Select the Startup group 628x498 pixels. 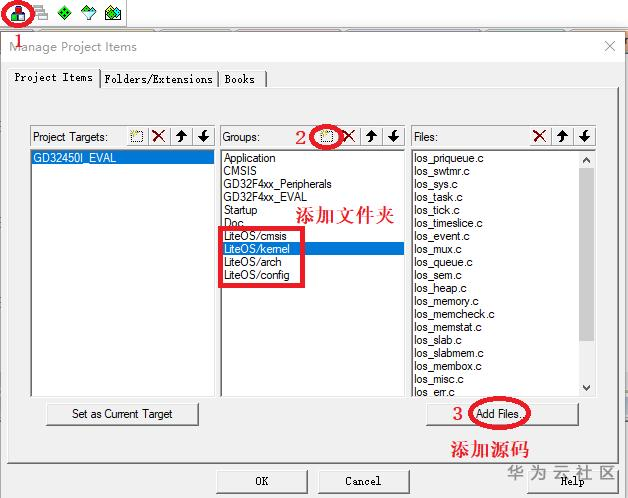[312, 210]
